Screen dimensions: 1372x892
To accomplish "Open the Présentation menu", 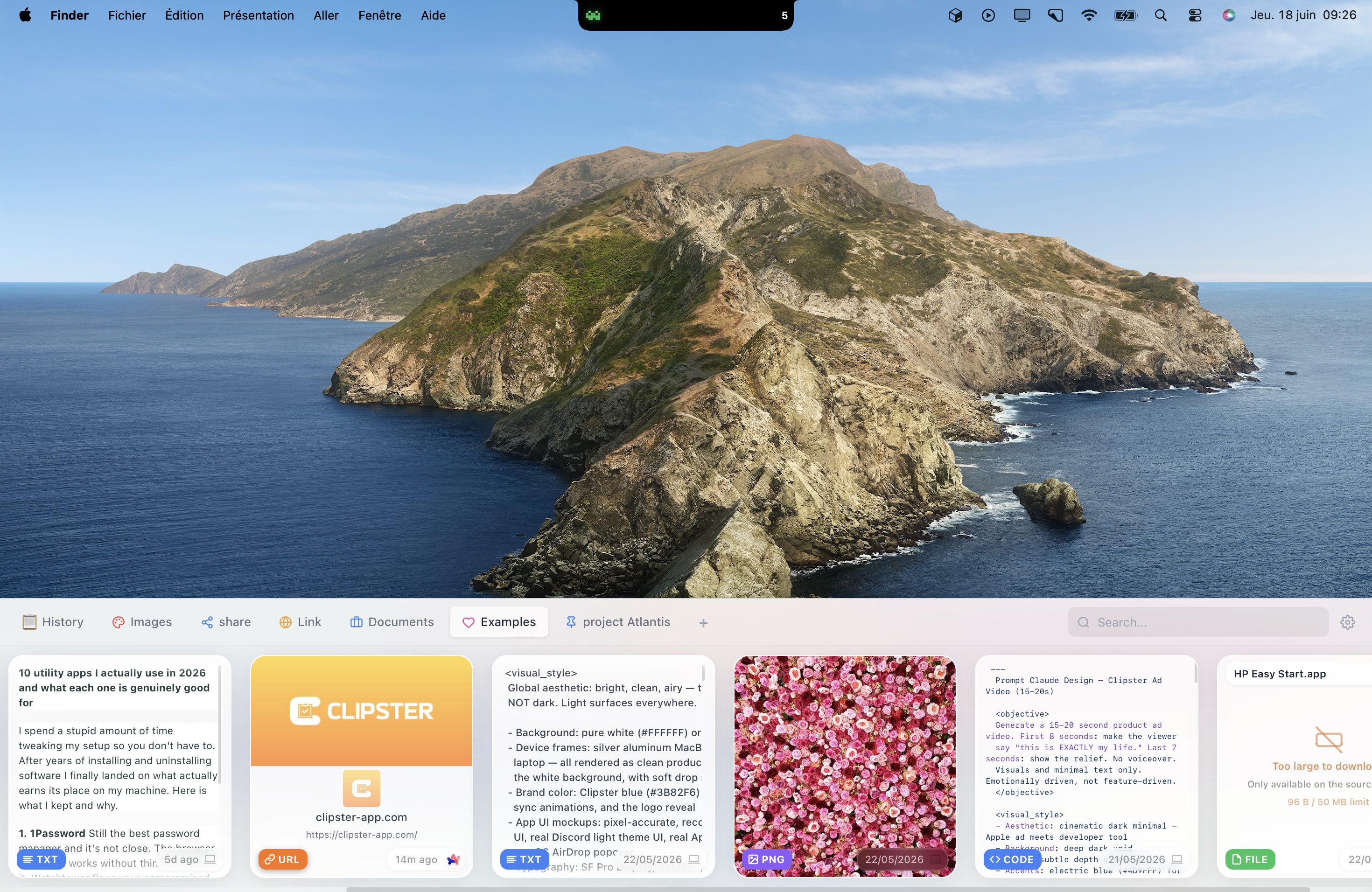I will point(258,15).
